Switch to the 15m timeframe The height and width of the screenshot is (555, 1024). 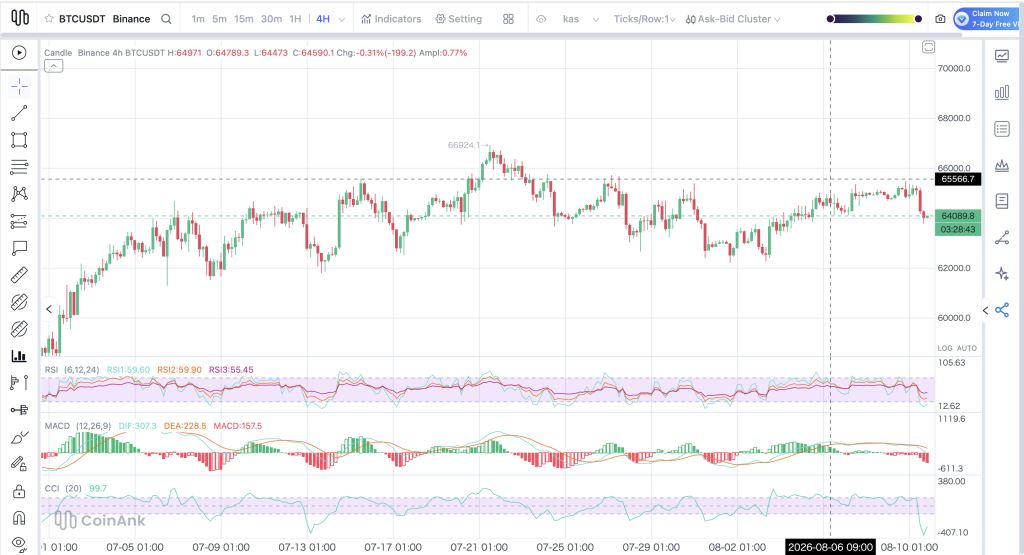pos(244,19)
